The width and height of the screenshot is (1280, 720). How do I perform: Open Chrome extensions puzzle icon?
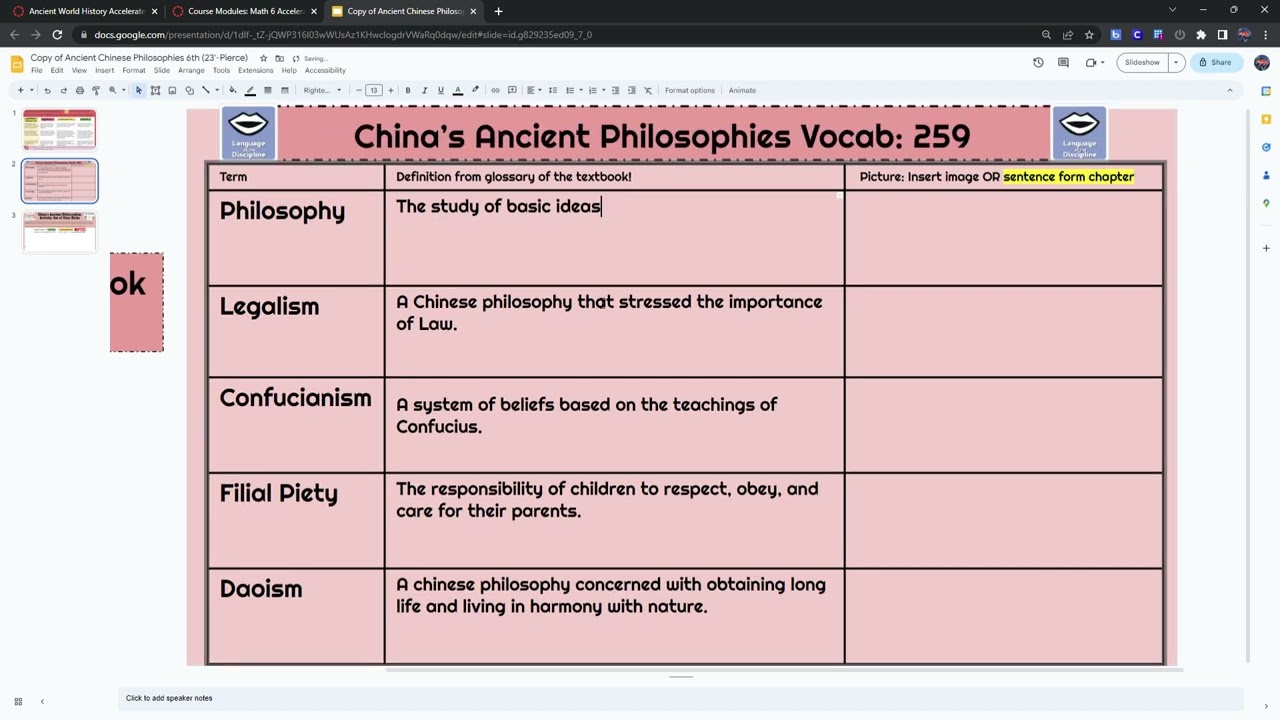(x=1201, y=35)
